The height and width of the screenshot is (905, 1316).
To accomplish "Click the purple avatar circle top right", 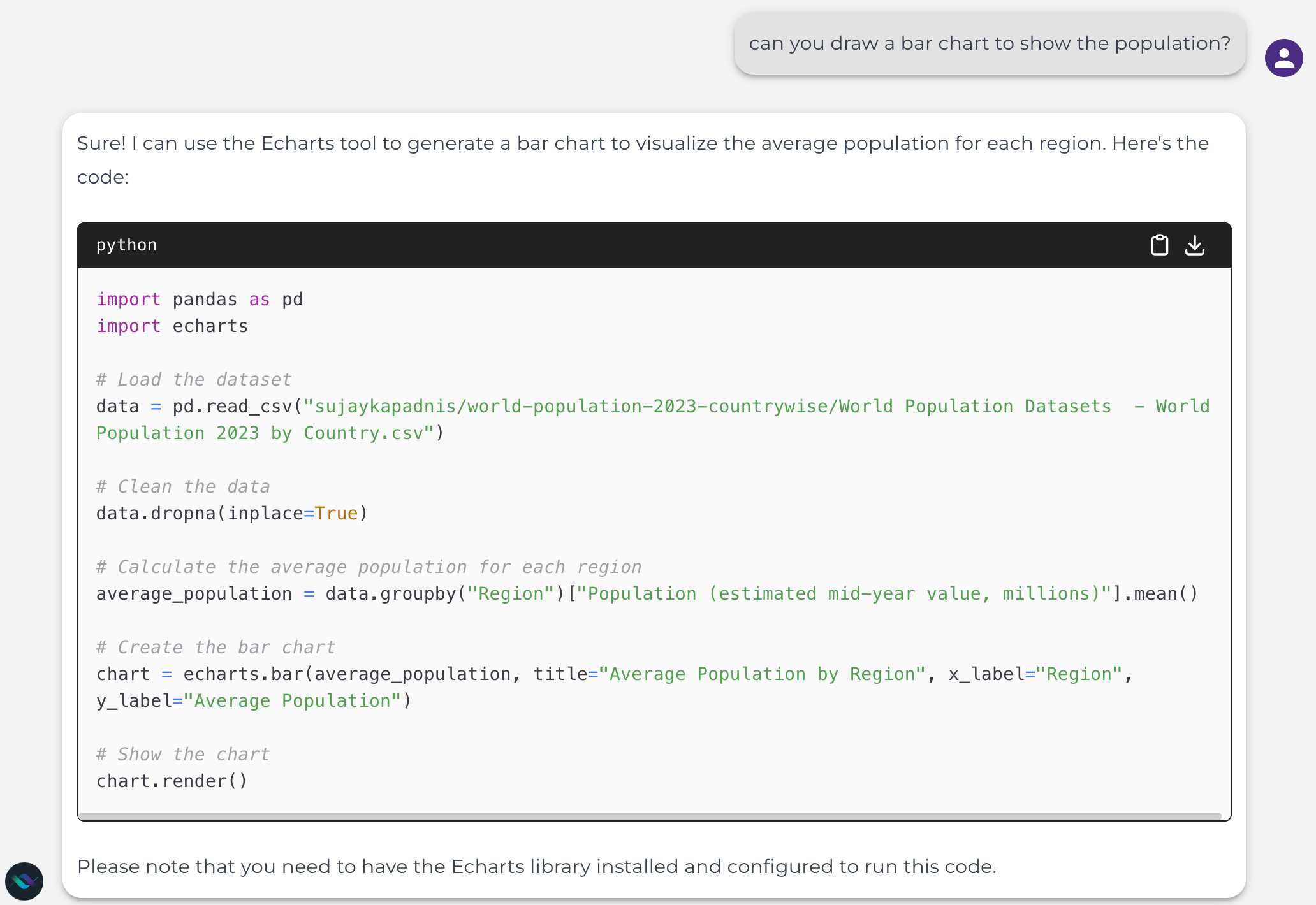I will [1283, 58].
